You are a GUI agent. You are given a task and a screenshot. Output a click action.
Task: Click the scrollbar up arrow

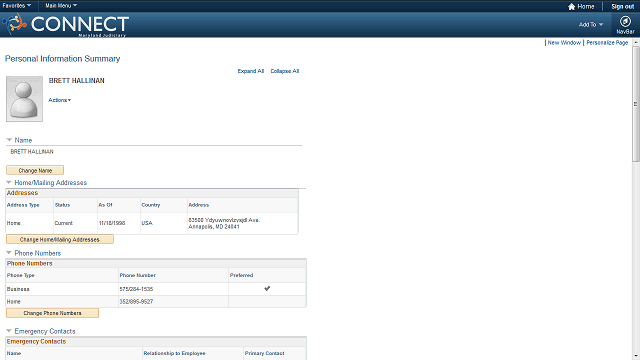(636, 42)
